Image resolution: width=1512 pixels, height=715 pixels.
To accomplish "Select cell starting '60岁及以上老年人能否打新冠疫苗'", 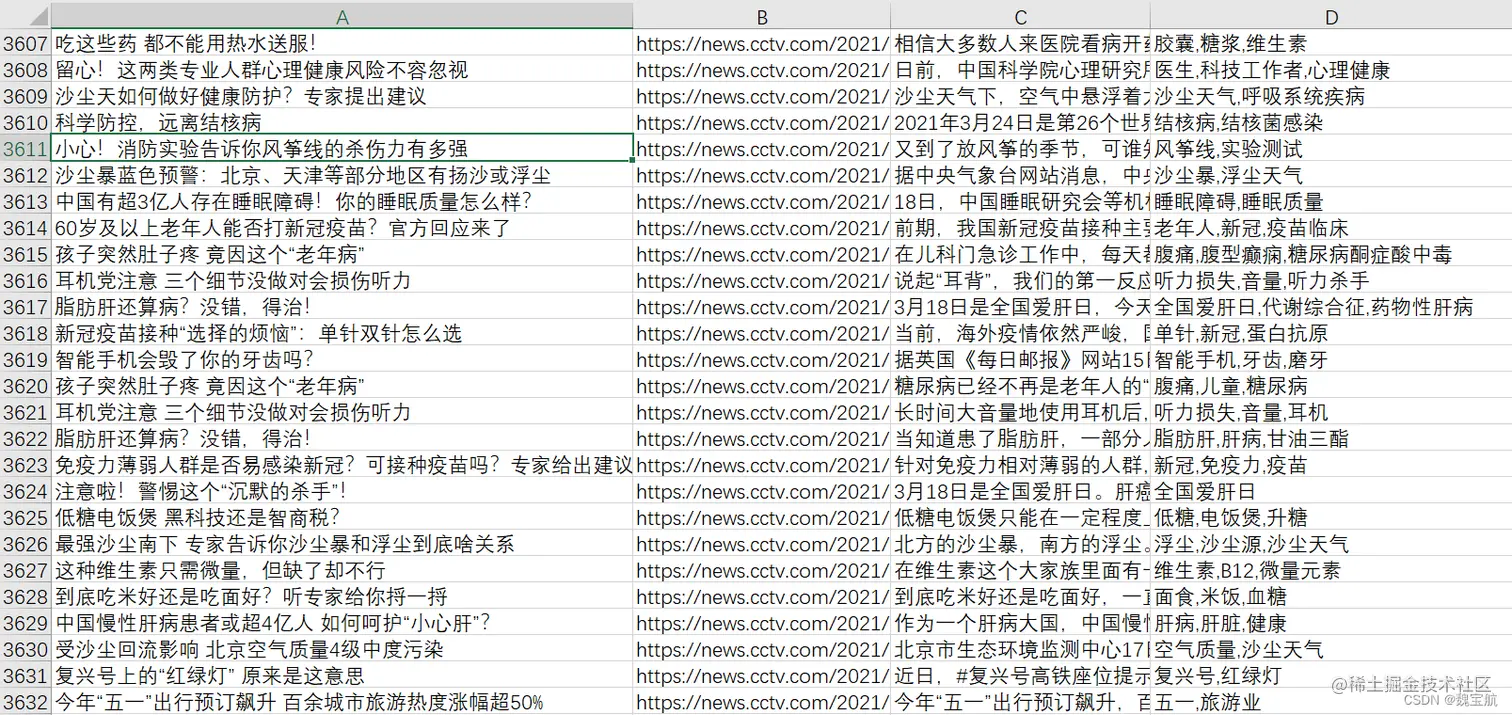I will click(342, 228).
